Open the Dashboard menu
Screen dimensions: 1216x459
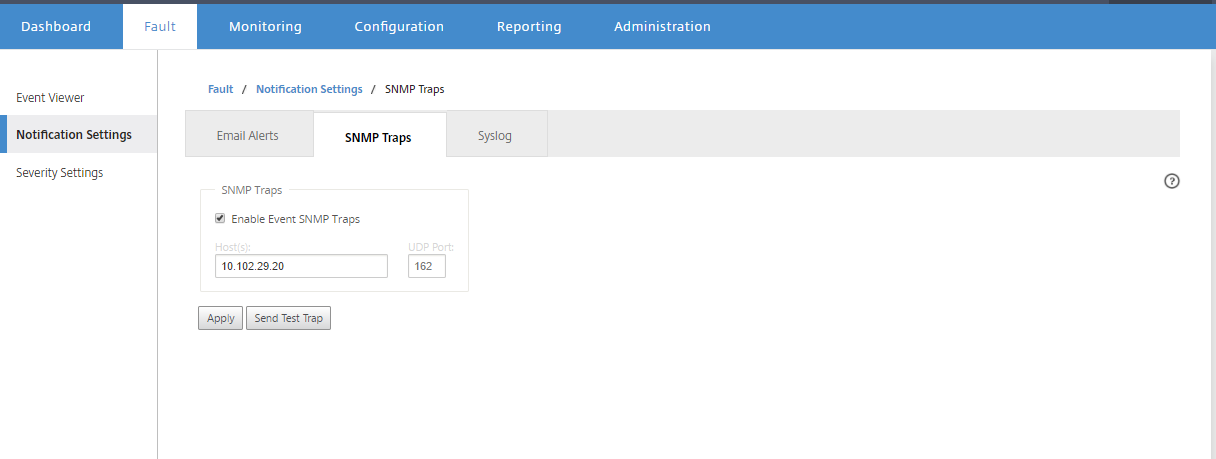pyautogui.click(x=56, y=26)
